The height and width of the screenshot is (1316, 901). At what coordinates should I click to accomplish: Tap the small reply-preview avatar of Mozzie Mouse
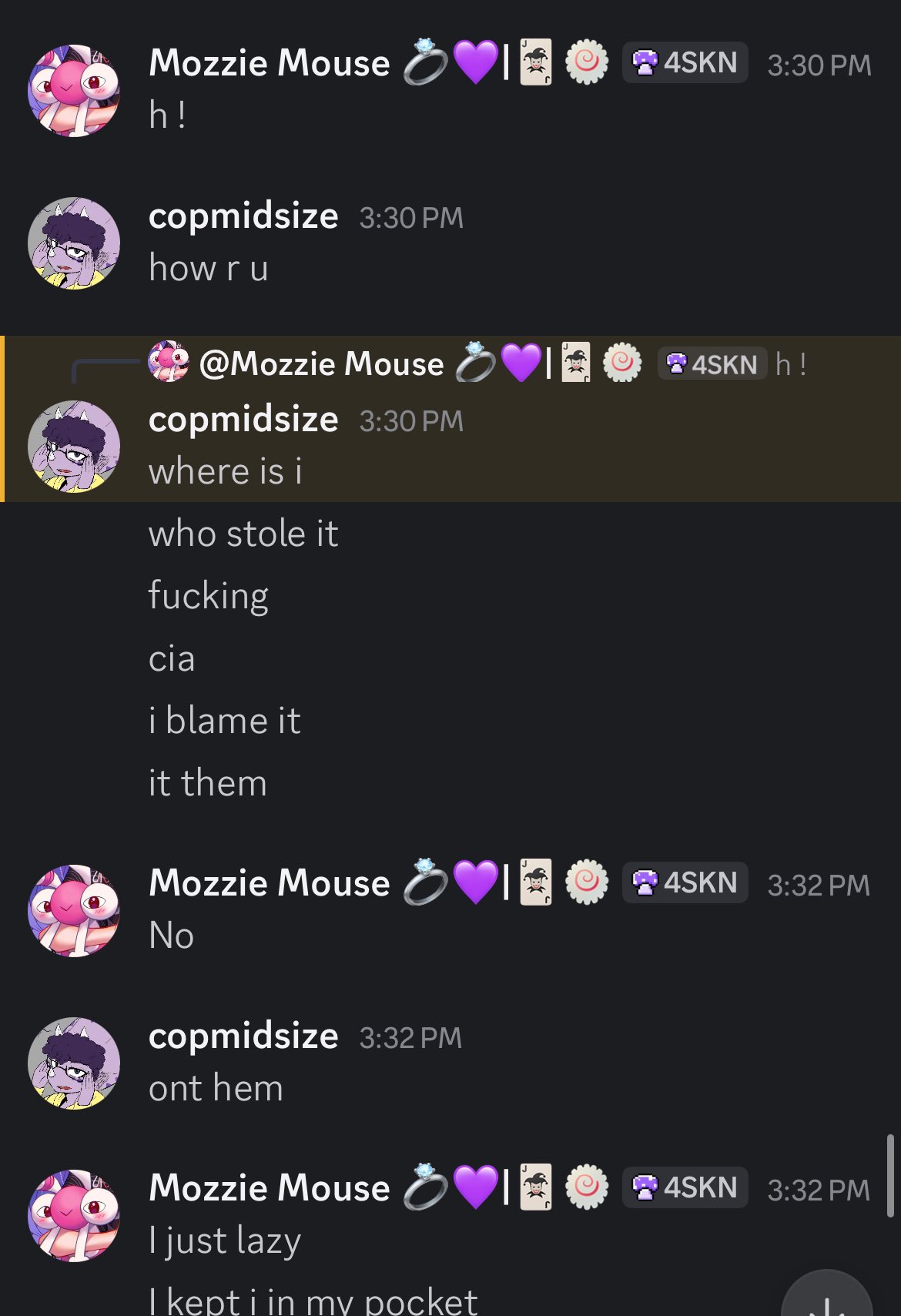(x=168, y=362)
